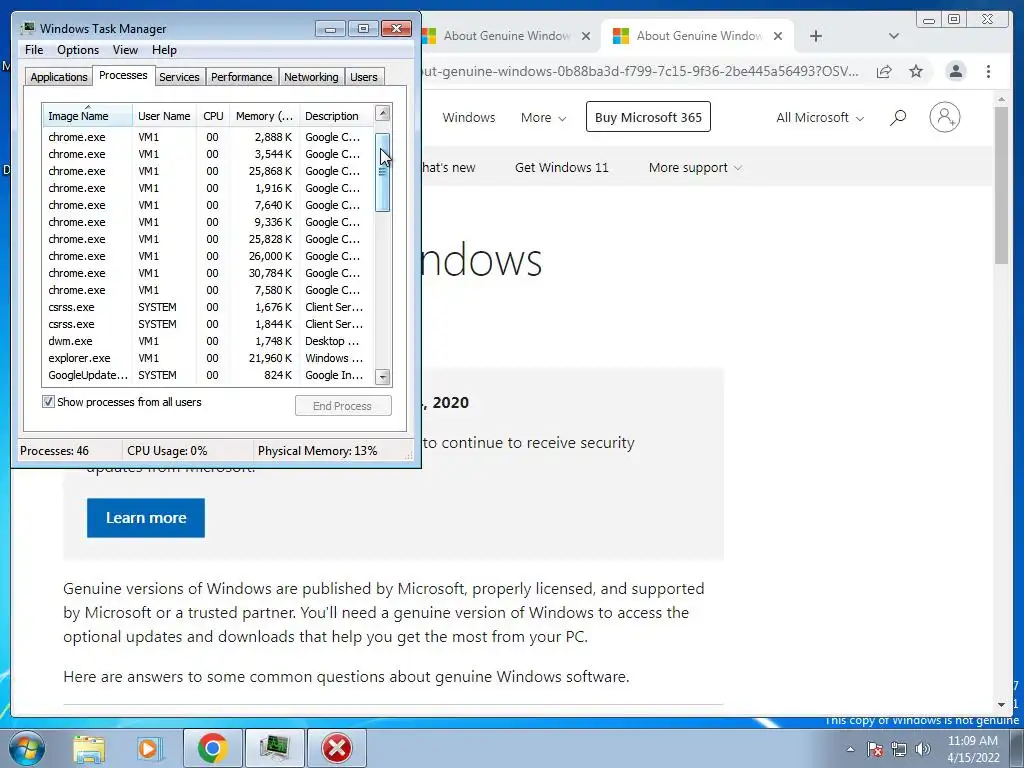The image size is (1024, 768).
Task: Expand the More support dropdown
Action: click(695, 168)
